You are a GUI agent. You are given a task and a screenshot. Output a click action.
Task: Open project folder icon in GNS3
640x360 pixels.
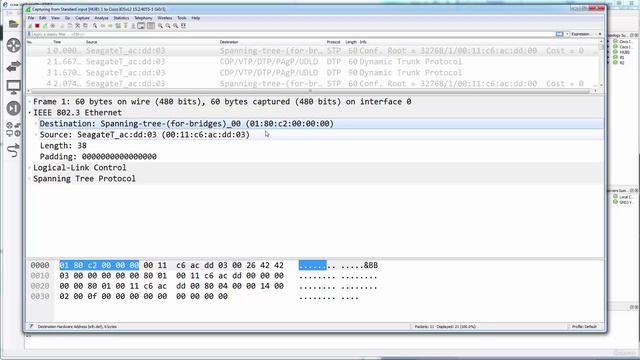click(x=13, y=24)
